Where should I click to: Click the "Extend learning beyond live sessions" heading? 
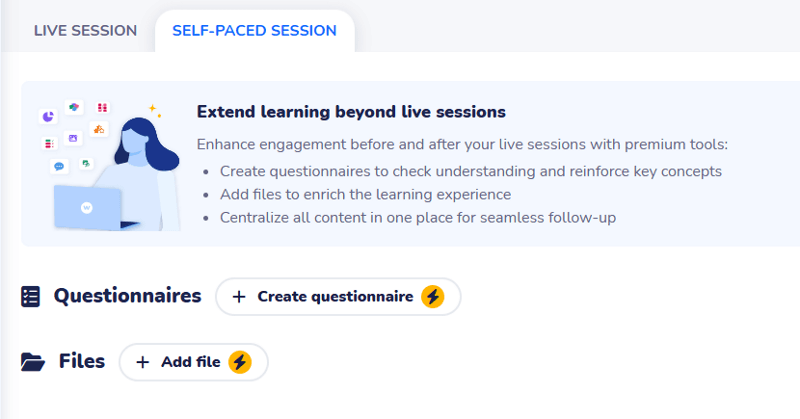pos(351,111)
